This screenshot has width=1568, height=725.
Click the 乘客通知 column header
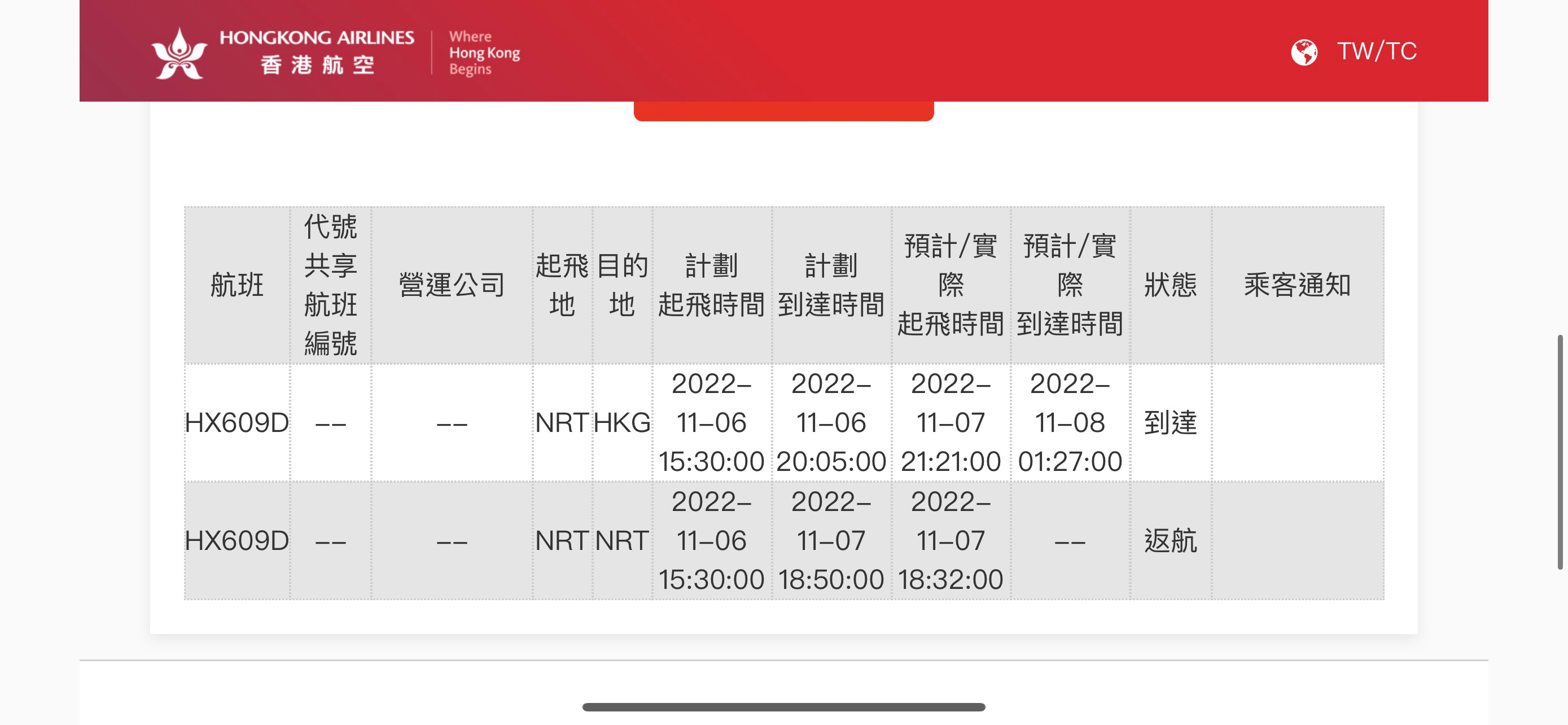click(x=1297, y=285)
